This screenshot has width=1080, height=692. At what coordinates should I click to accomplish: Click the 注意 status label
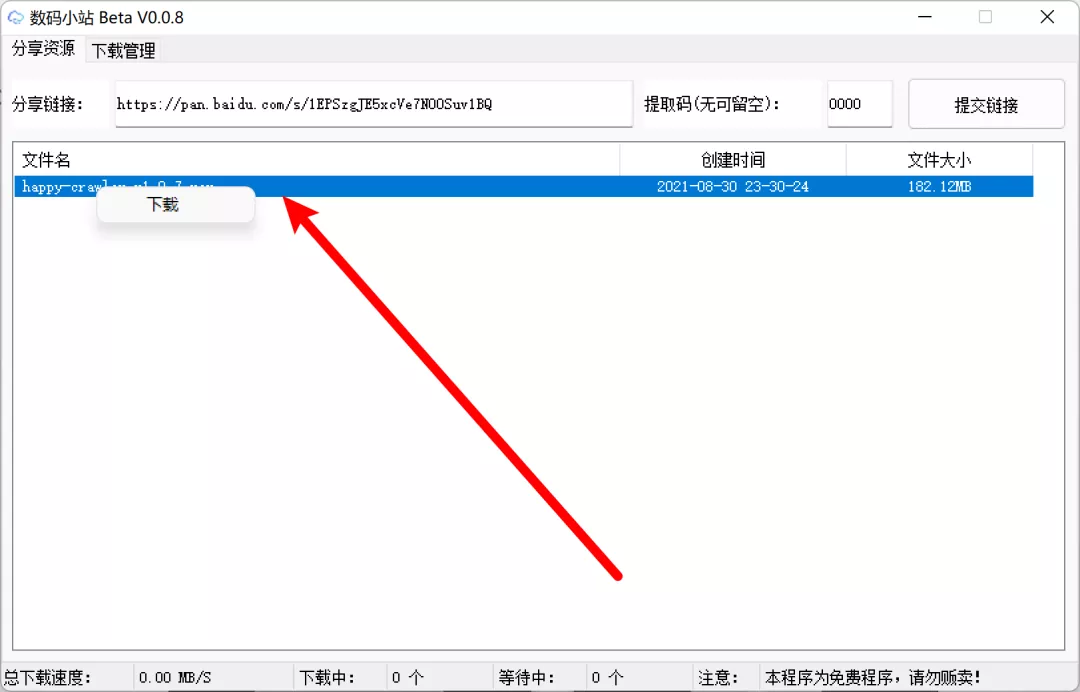point(718,678)
